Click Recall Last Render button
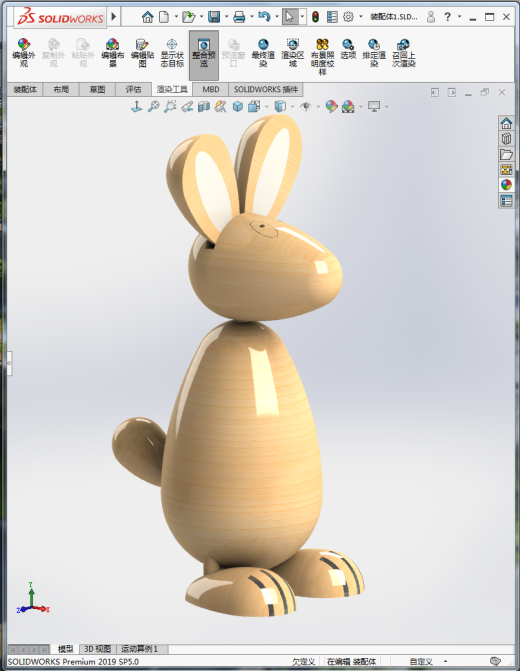520x671 pixels. [404, 52]
